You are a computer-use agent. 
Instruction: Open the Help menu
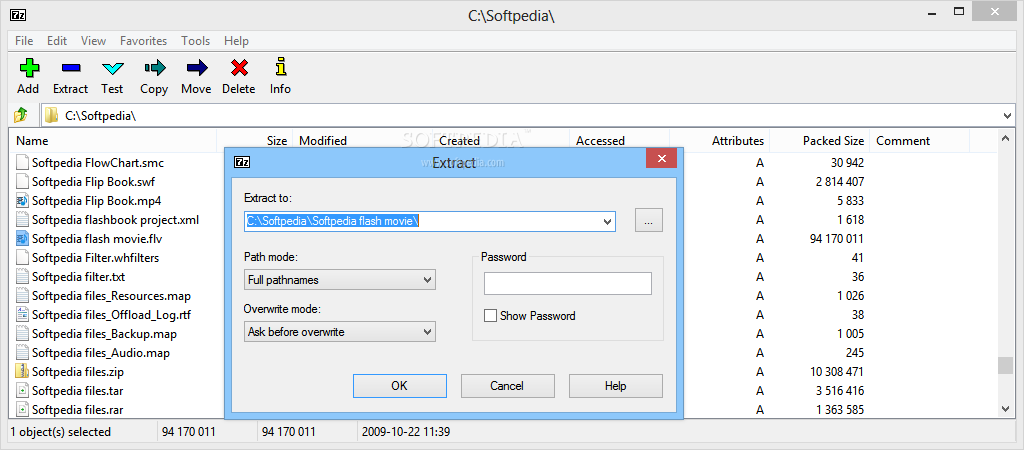236,40
